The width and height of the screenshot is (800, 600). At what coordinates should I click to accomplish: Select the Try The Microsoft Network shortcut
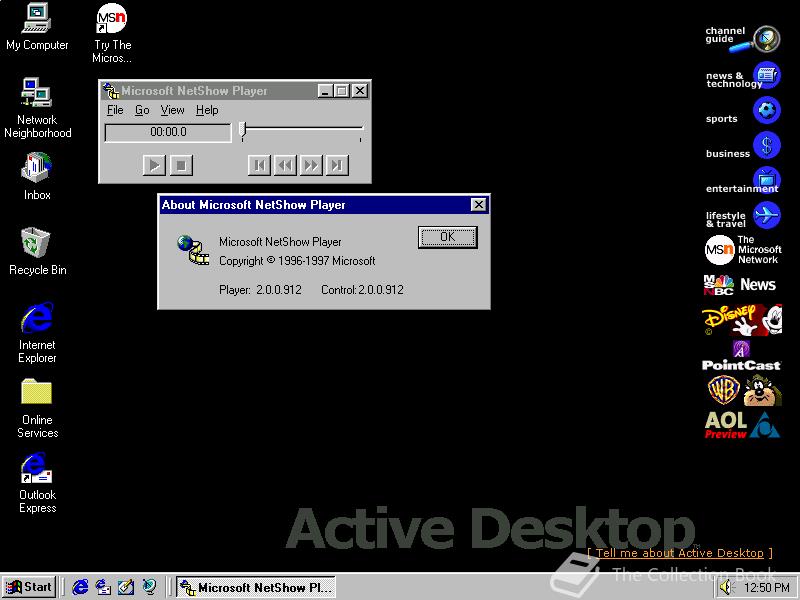112,33
